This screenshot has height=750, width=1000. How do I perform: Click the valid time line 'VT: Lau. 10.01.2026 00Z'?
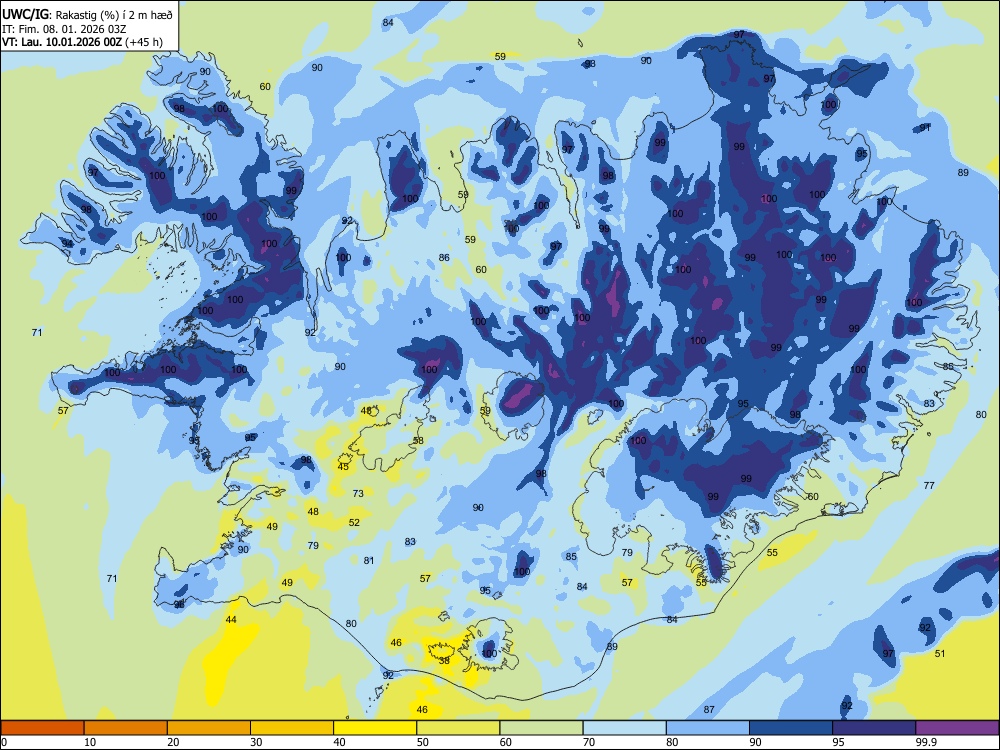click(x=62, y=42)
